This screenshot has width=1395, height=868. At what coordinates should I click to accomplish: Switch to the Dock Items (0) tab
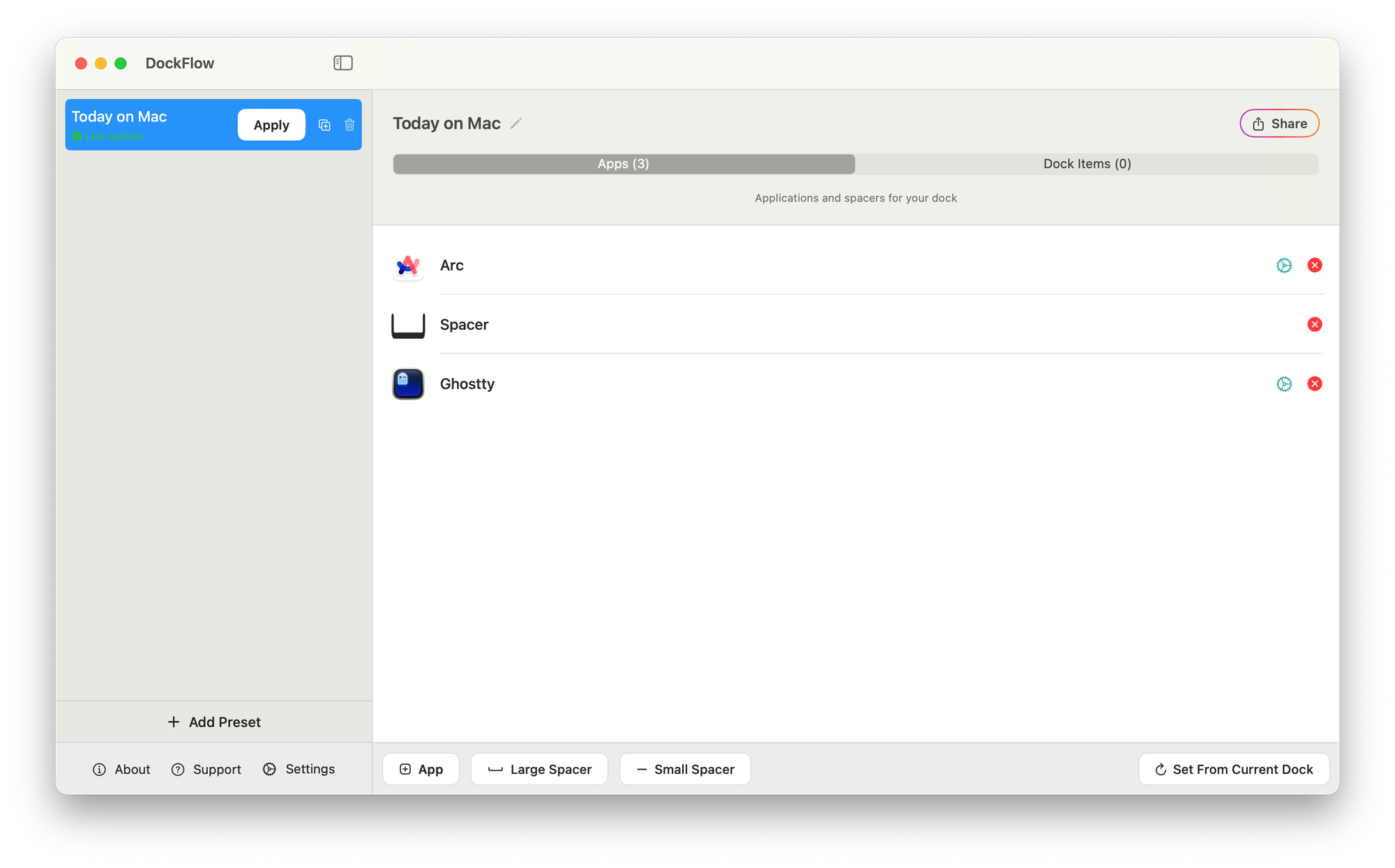[x=1087, y=164]
